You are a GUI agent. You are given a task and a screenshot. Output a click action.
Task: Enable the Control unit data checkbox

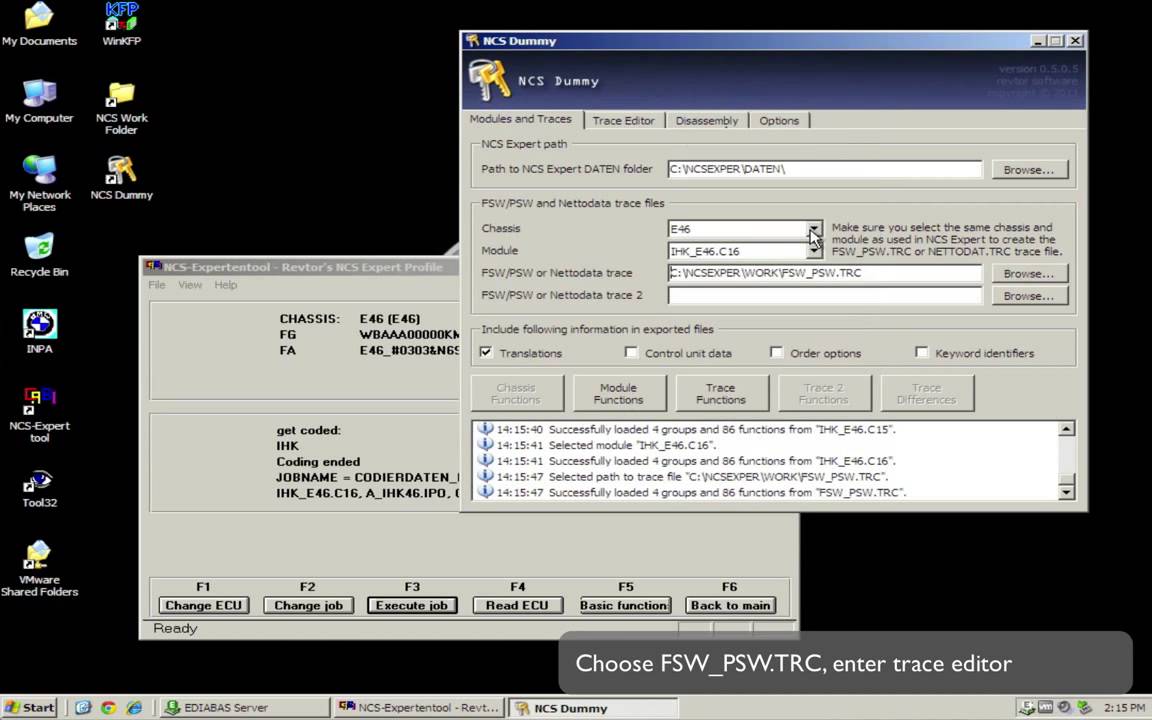[x=631, y=353]
